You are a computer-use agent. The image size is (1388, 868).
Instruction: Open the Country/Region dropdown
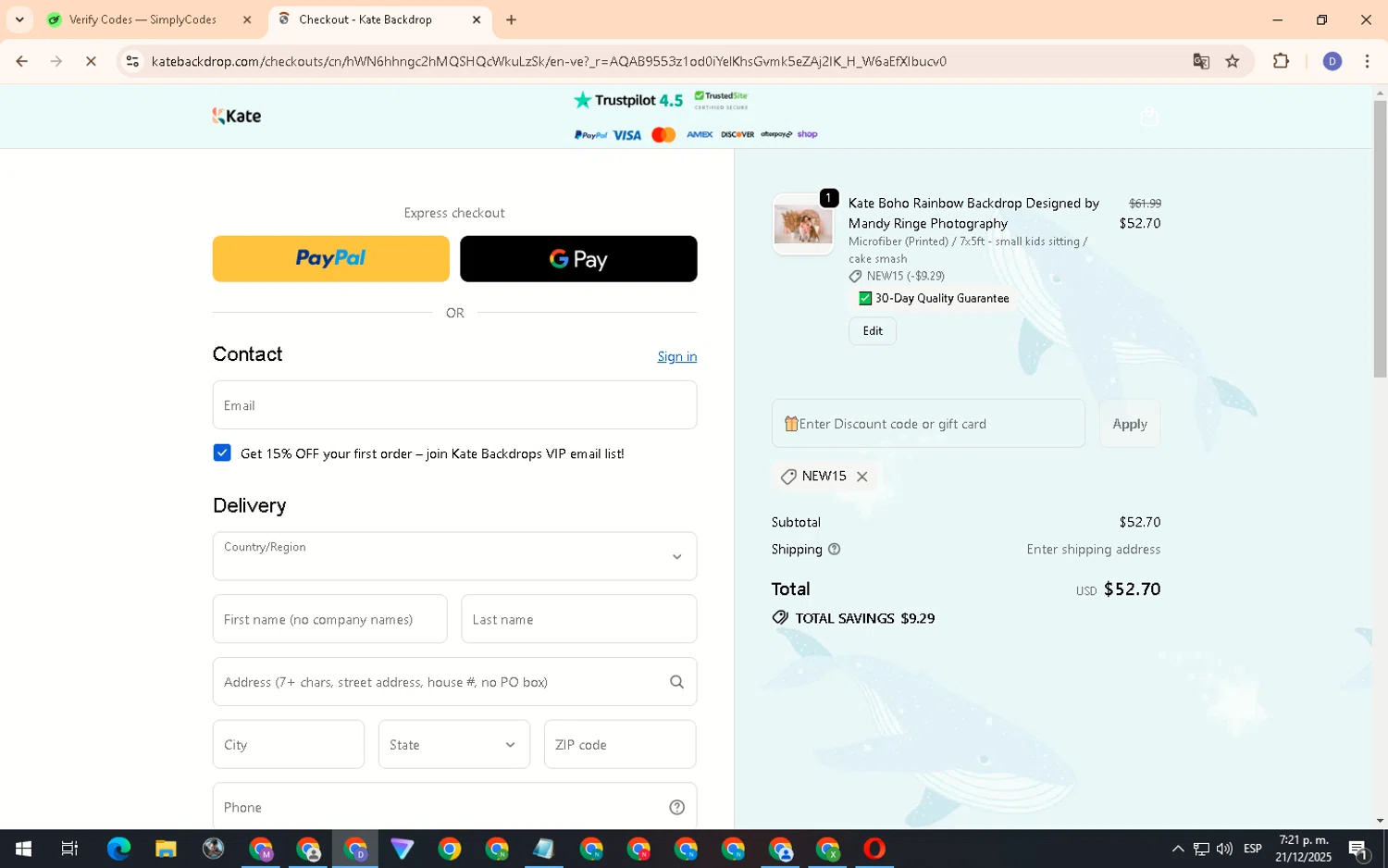pyautogui.click(x=454, y=556)
